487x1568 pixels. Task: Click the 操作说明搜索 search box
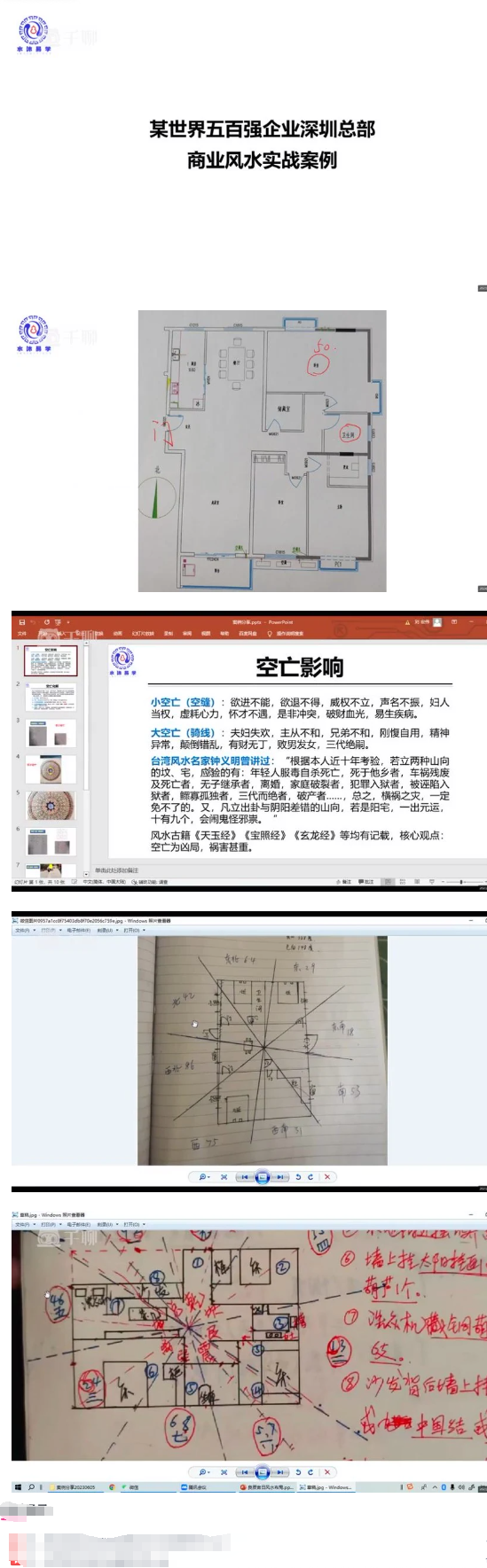tap(287, 634)
